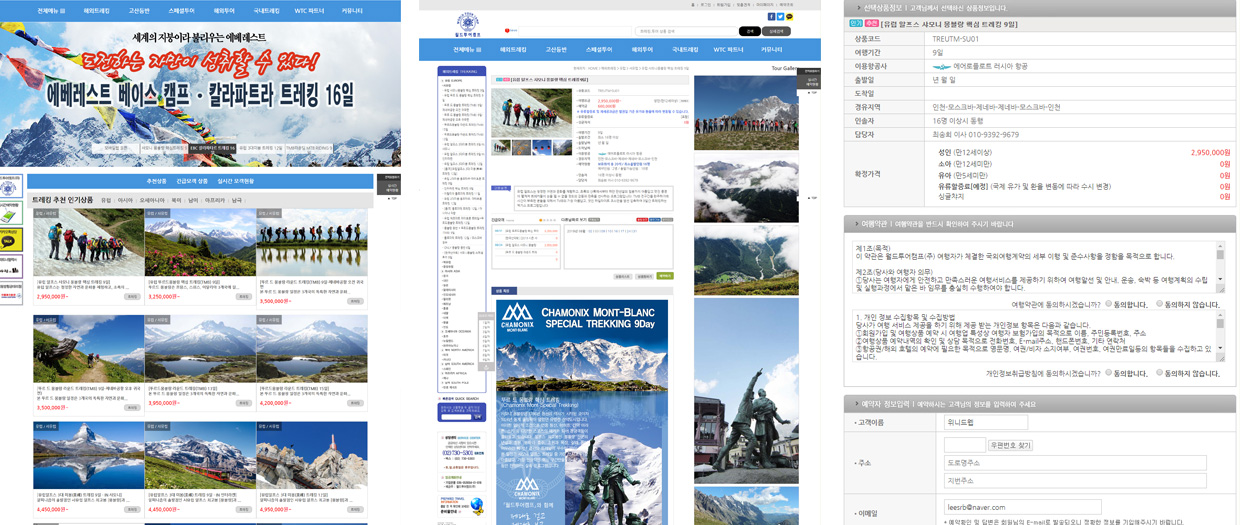Open WTC 파트너 menu on product detail page

point(729,49)
